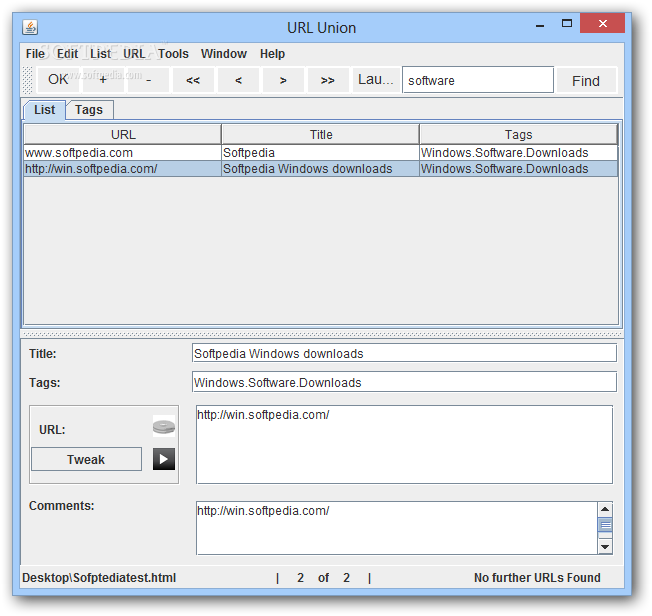Image resolution: width=652 pixels, height=616 pixels.
Task: Go to the next entry with >
Action: point(283,79)
